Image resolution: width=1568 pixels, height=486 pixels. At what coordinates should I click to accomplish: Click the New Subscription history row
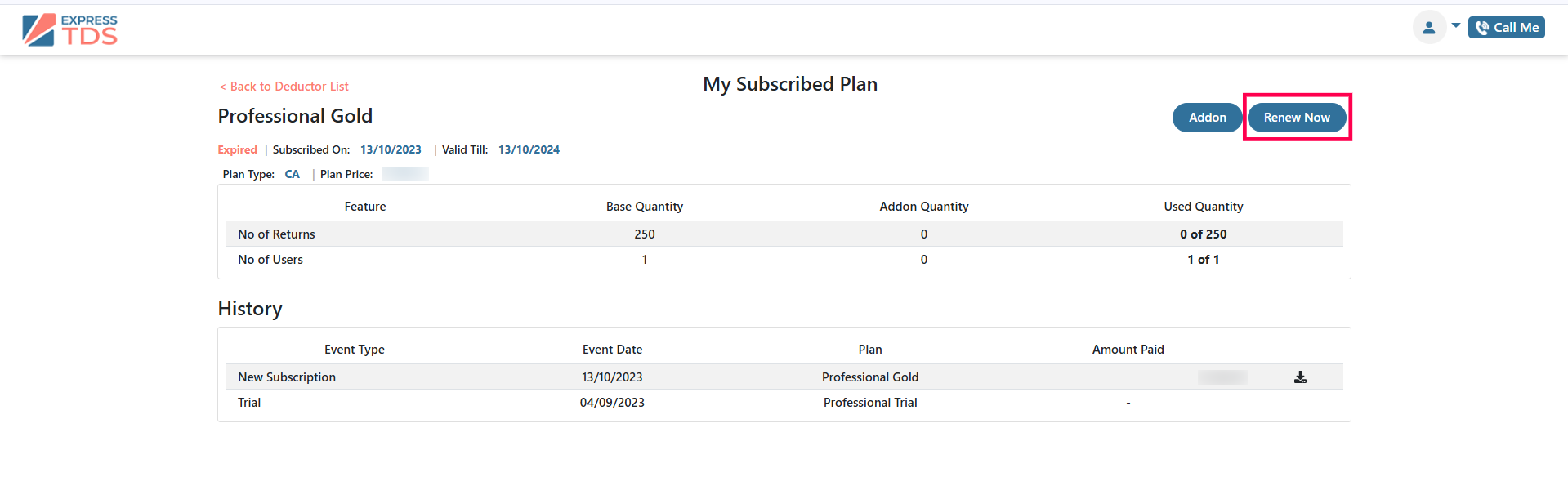point(784,377)
